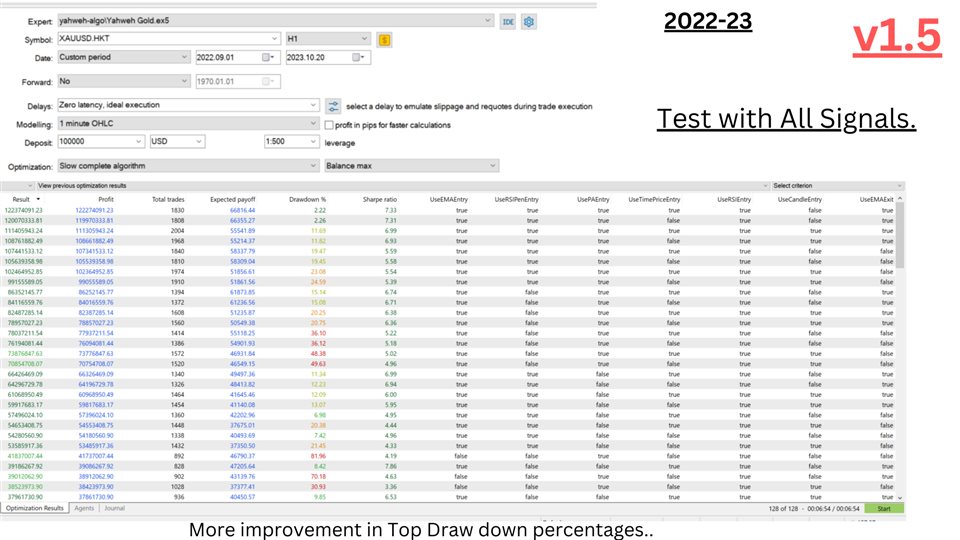This screenshot has height=540, width=960.
Task: Sort by the Drawdown % column header
Action: point(307,200)
